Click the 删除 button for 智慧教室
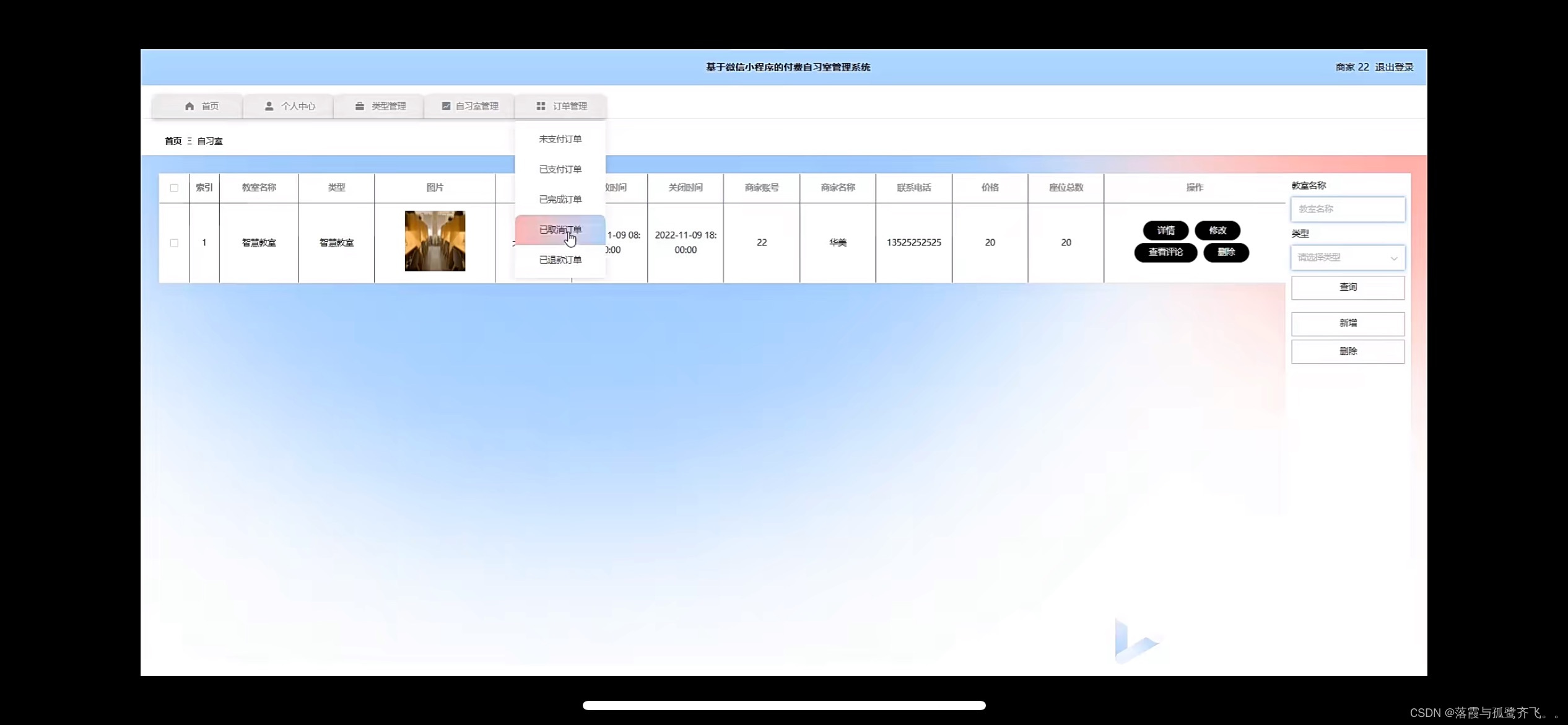1568x725 pixels. point(1225,252)
